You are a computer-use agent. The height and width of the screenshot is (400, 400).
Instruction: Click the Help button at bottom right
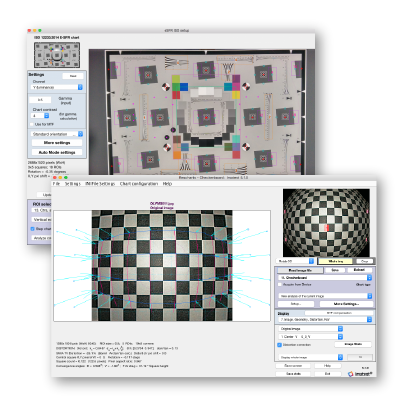coord(327,366)
